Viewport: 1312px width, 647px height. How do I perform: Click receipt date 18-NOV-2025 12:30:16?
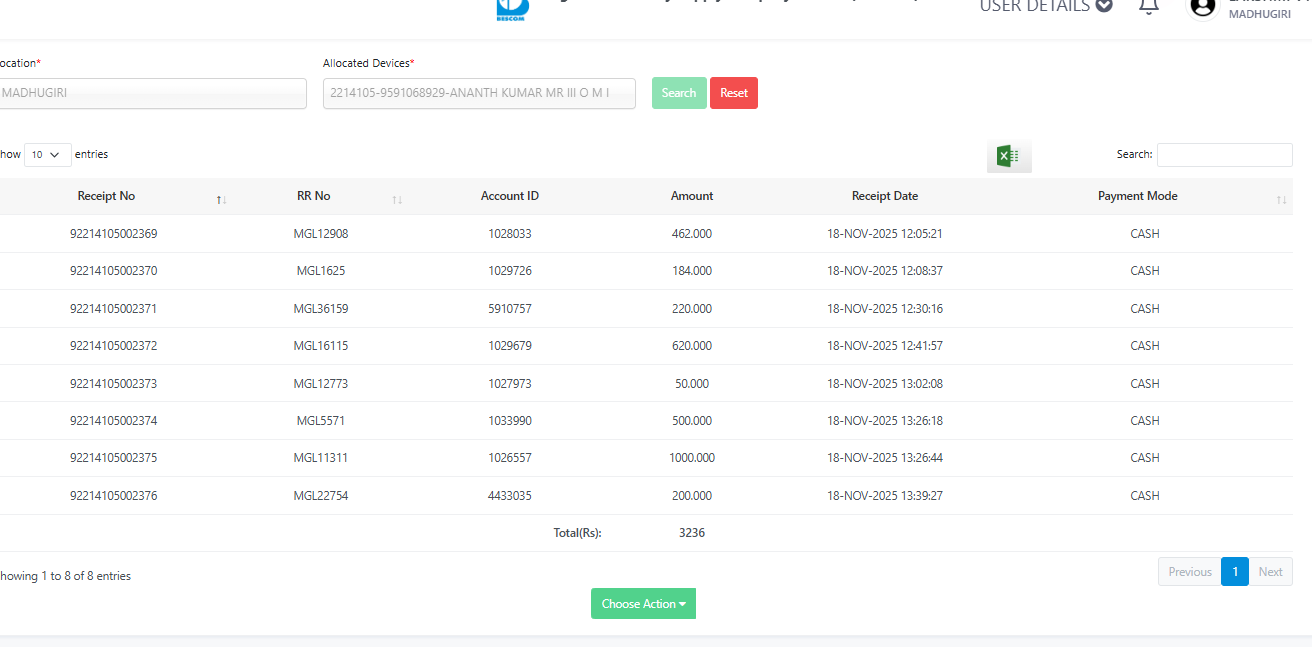tap(885, 309)
